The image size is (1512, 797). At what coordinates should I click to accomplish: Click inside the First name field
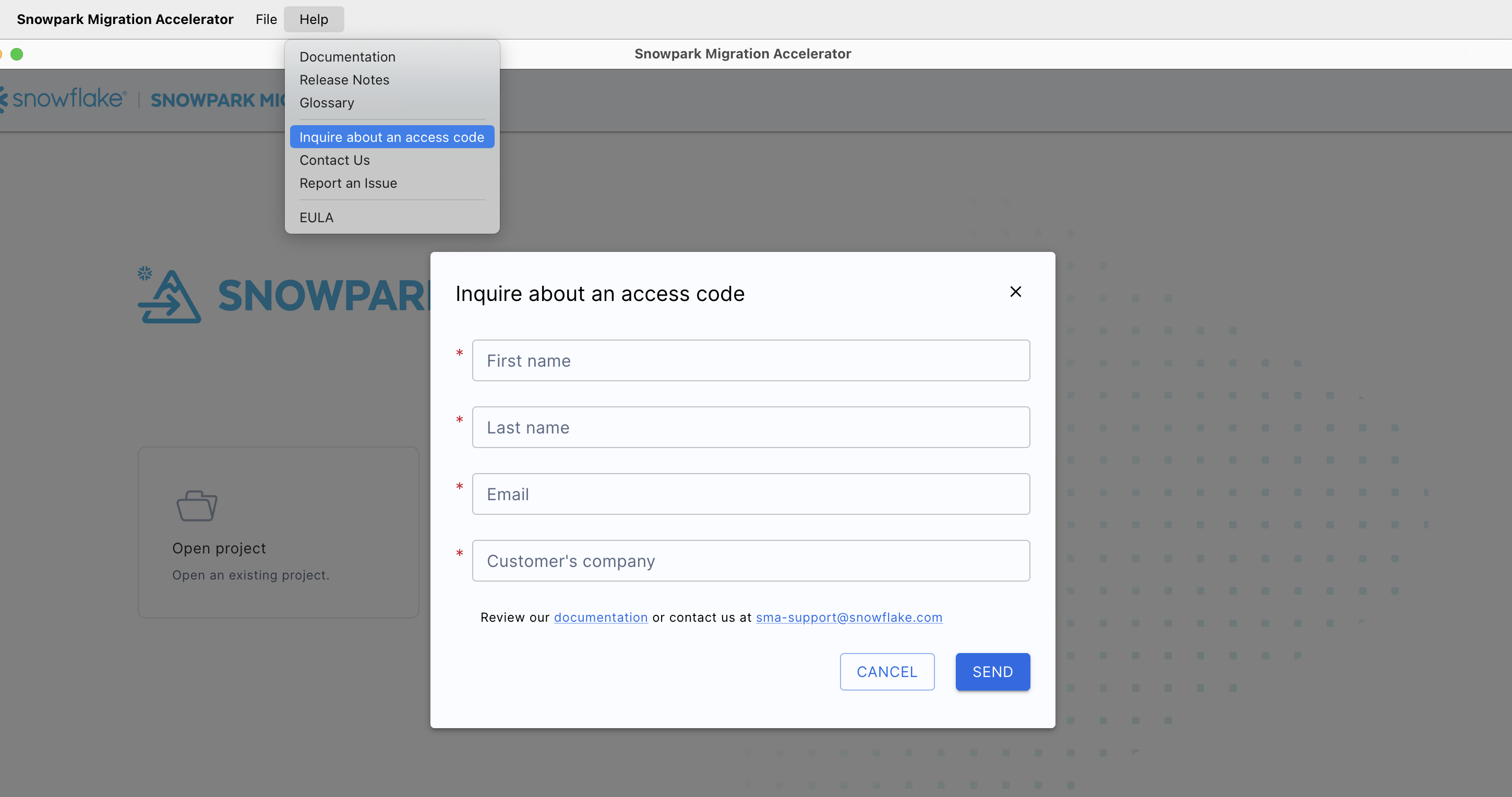[x=751, y=360]
